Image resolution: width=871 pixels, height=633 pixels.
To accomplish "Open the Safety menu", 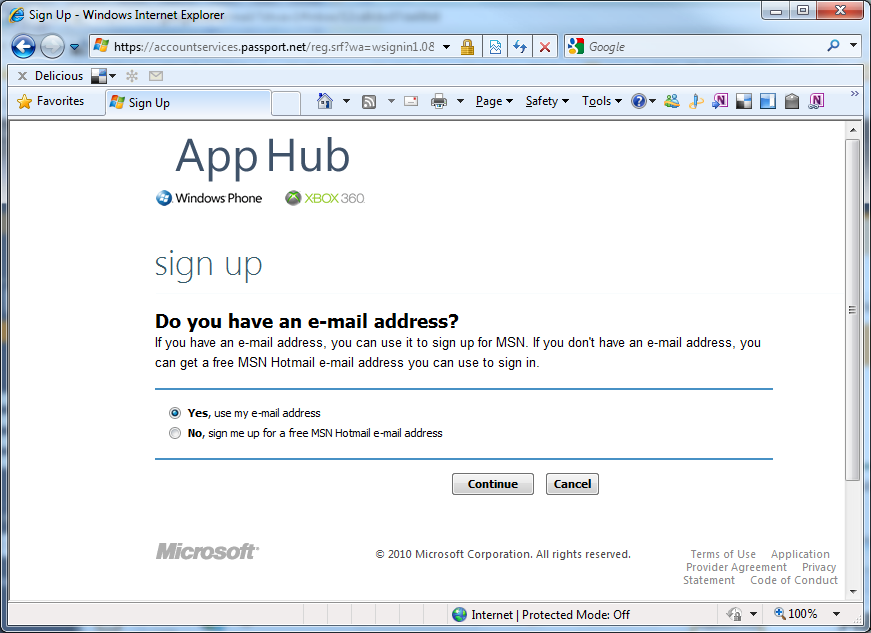I will click(547, 101).
